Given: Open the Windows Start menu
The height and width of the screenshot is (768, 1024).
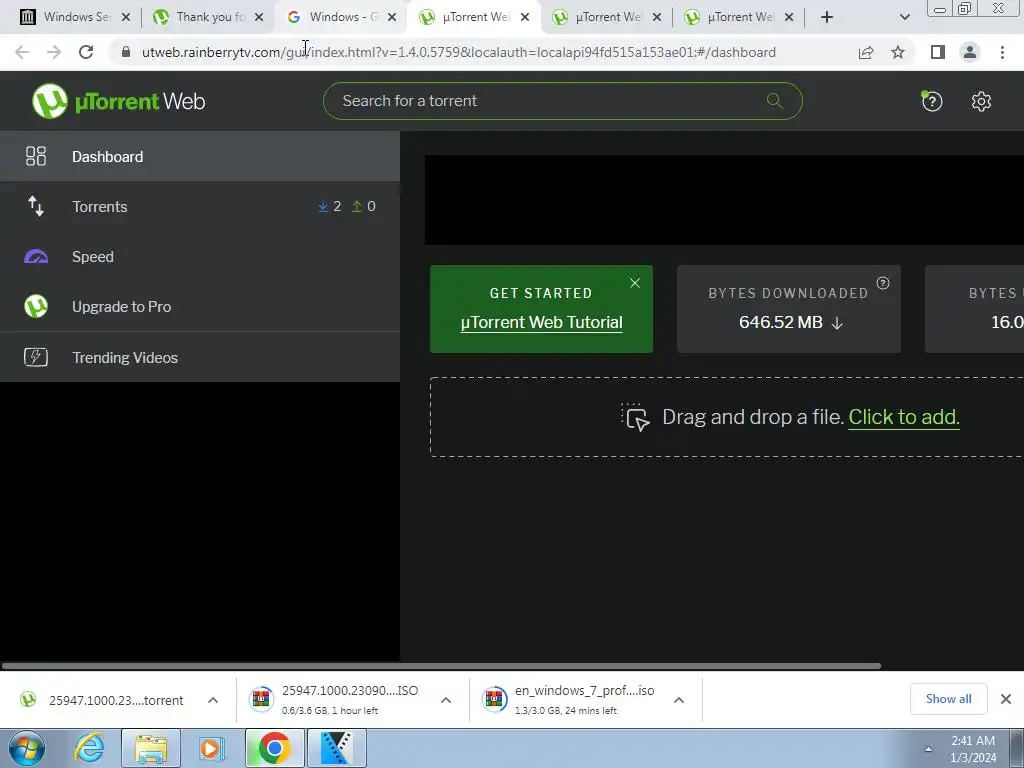Looking at the screenshot, I should pos(26,748).
